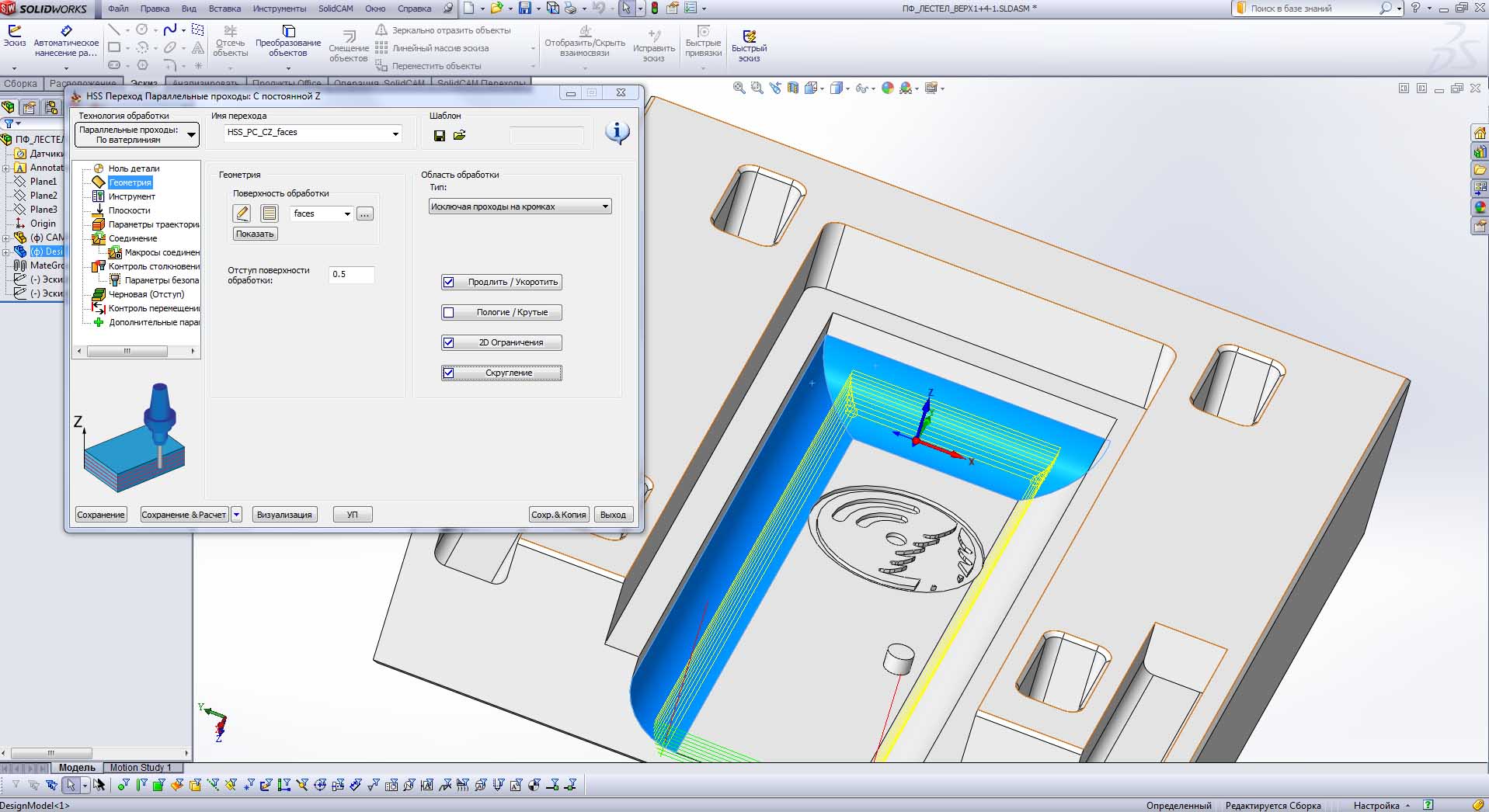Click the Преобразование объектов icon
The image size is (1489, 812).
[288, 31]
